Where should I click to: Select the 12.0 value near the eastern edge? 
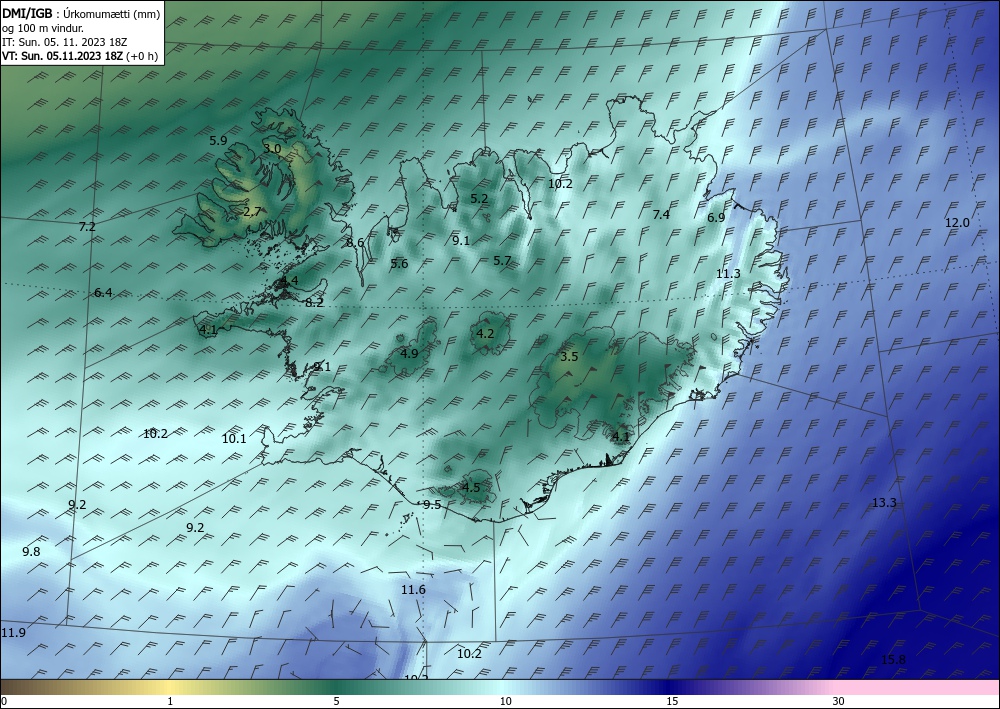pyautogui.click(x=957, y=223)
